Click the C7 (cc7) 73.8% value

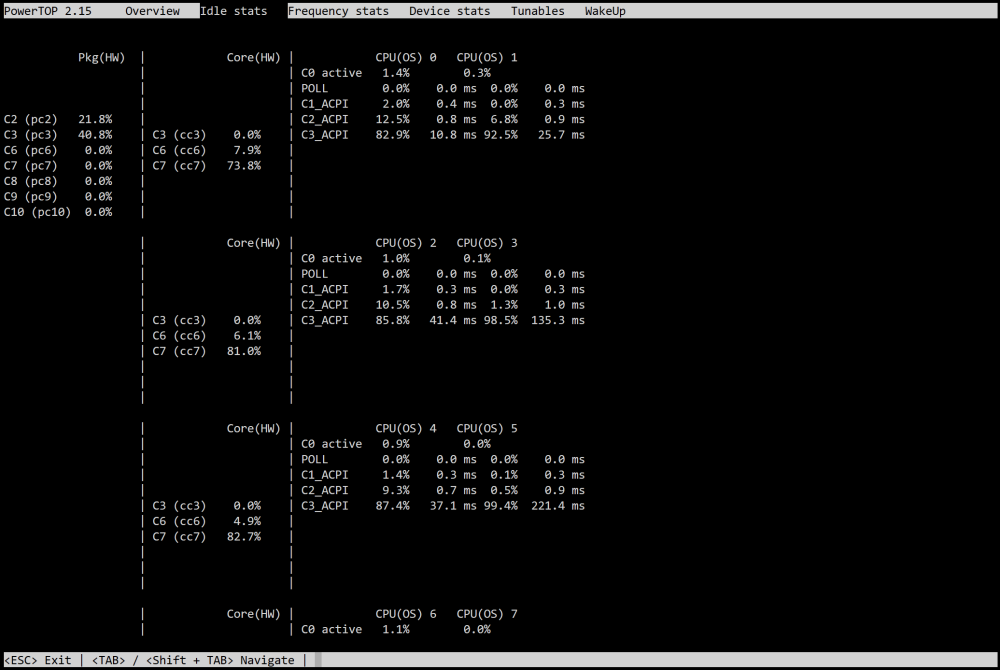tap(244, 165)
